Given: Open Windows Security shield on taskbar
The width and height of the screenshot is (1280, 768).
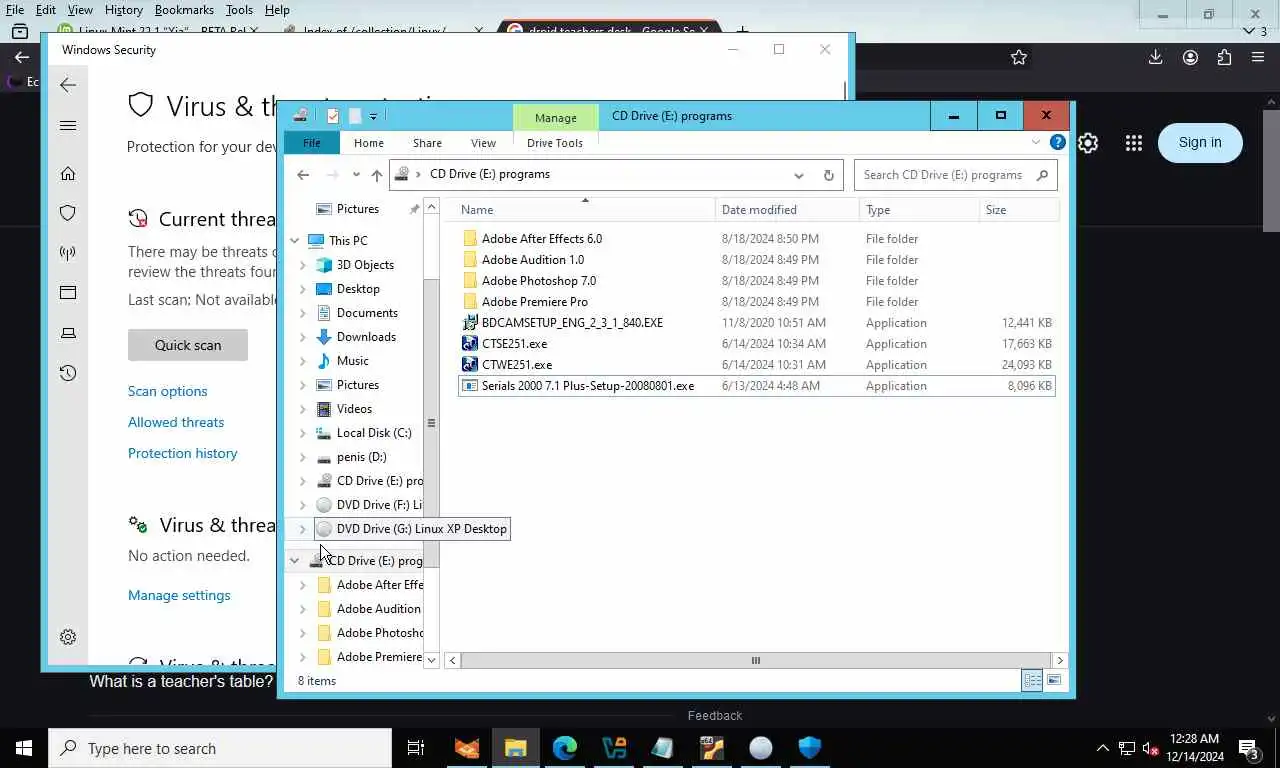Looking at the screenshot, I should 810,748.
